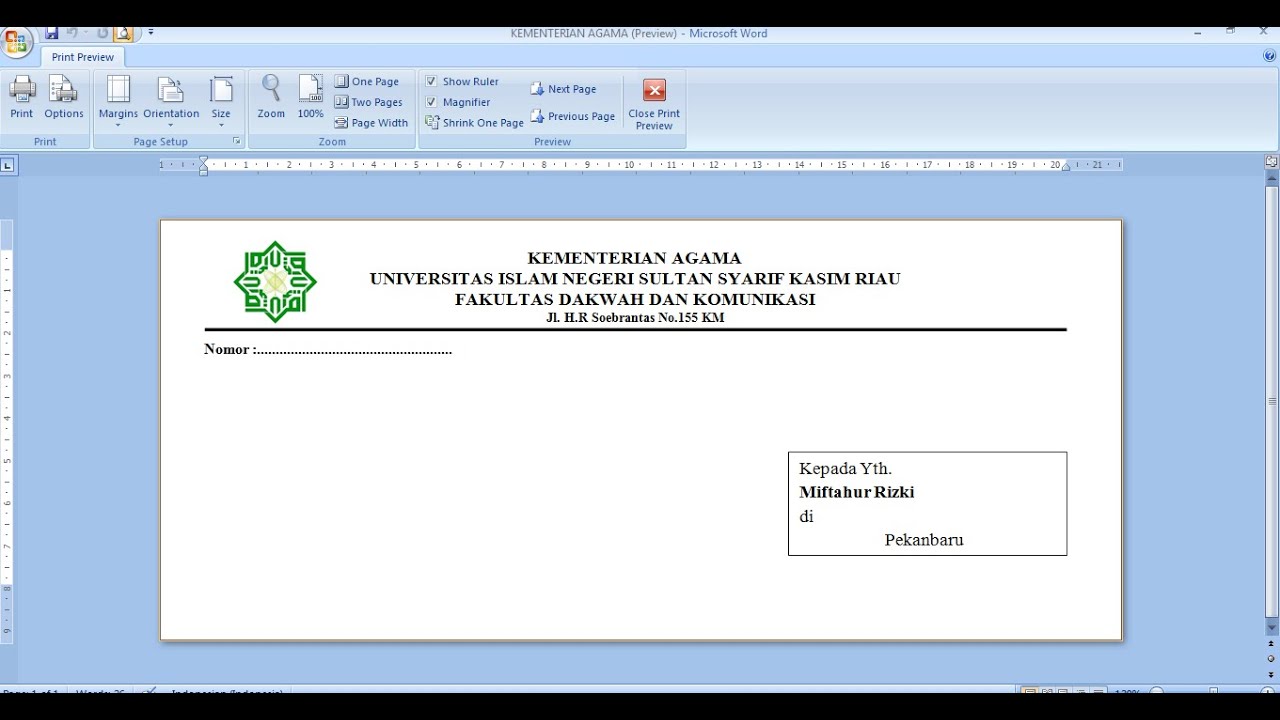Click the Zoom magnifying glass

(271, 97)
